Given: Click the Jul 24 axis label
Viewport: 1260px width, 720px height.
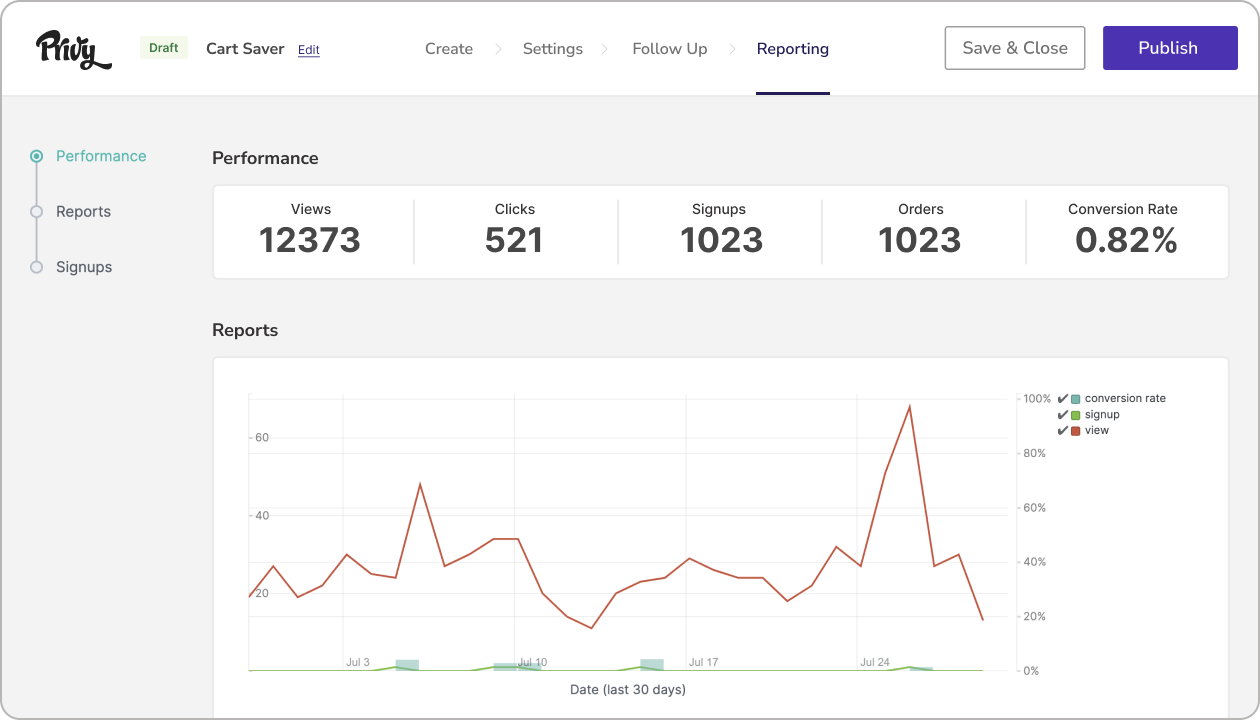Looking at the screenshot, I should [875, 662].
